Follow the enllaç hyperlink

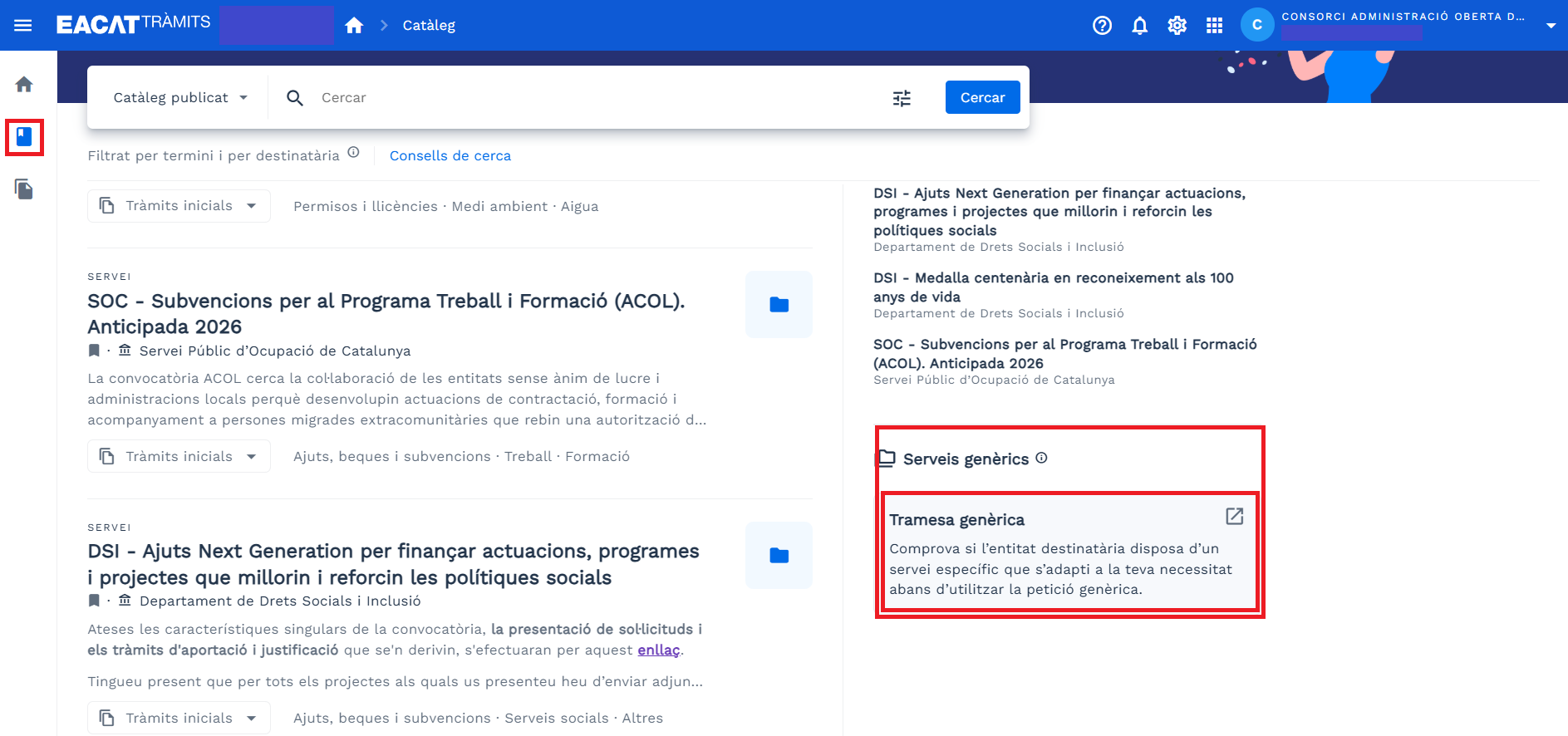click(659, 650)
